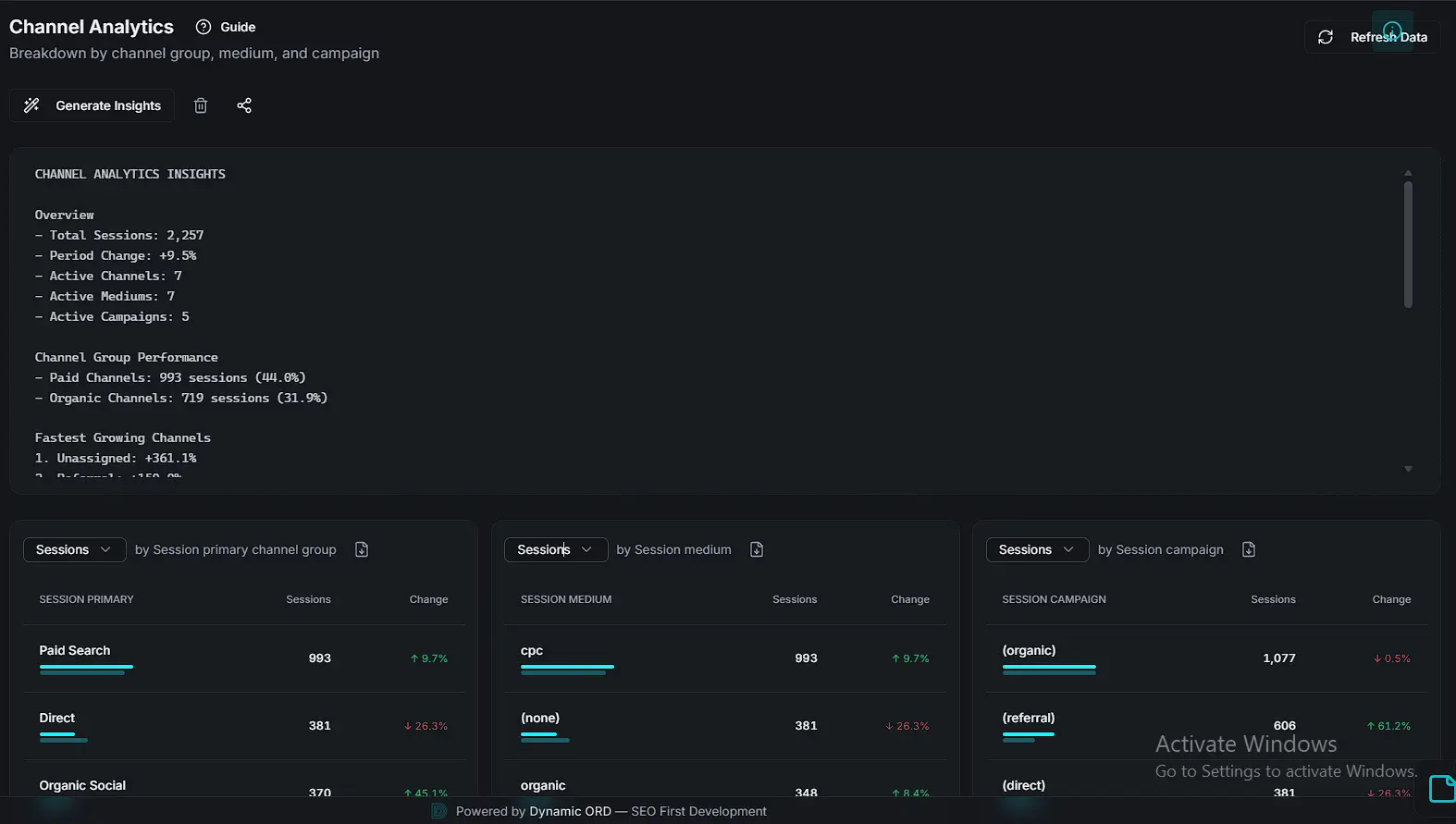Screen dimensions: 1456x824
Task: Click the 61.2% change value
Action: 1388,726
